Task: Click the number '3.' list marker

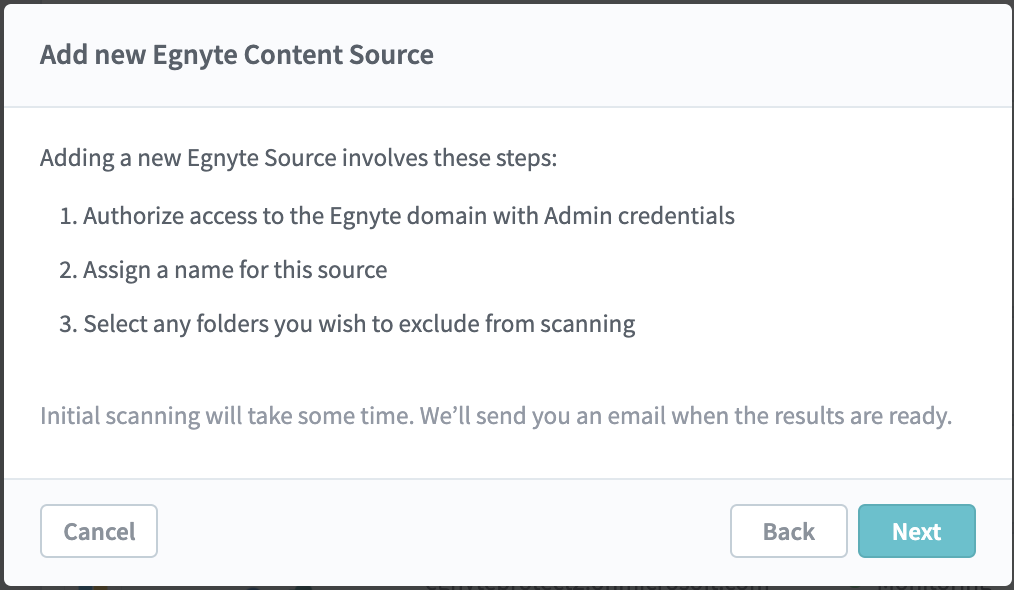Action: [69, 324]
